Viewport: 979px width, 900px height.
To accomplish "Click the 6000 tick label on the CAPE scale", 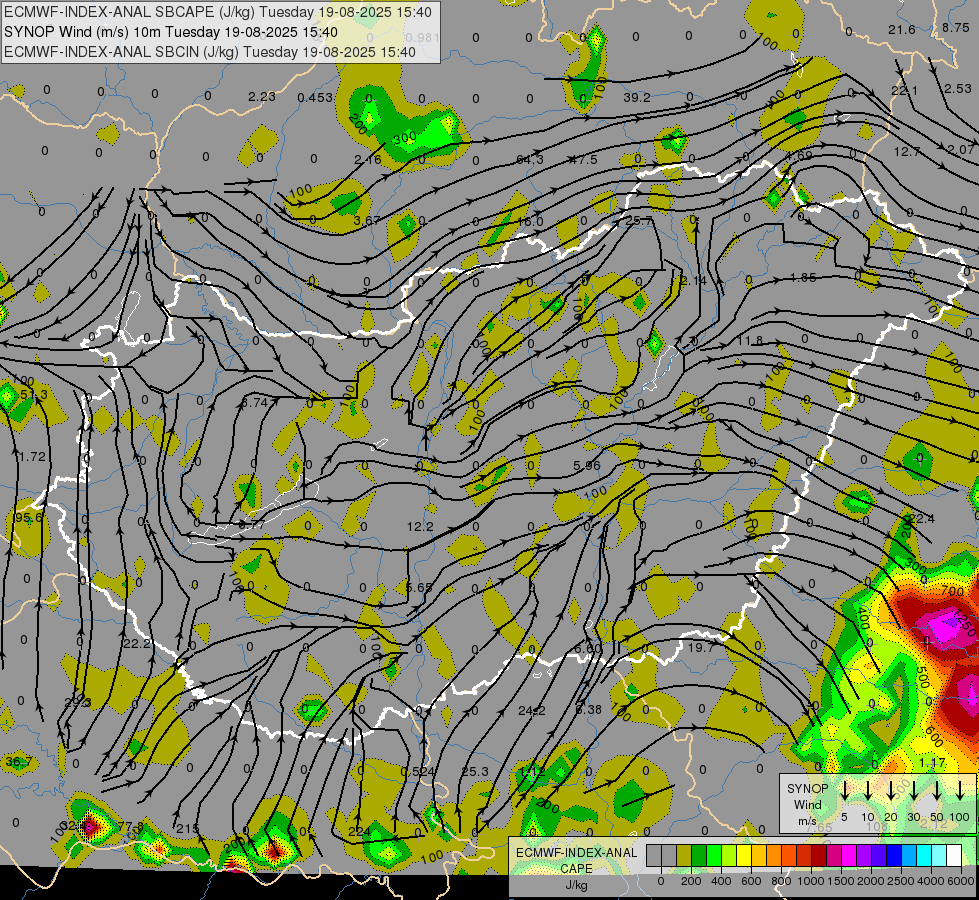I will (961, 881).
